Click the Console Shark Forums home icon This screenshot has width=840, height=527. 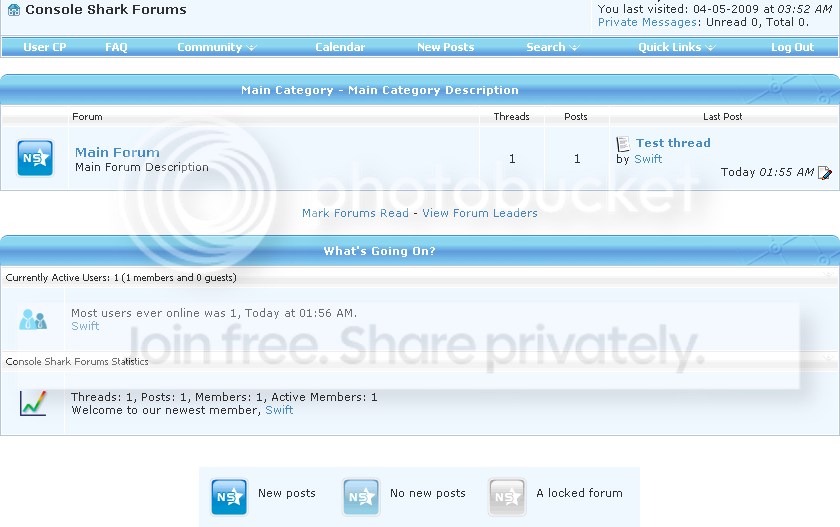14,10
